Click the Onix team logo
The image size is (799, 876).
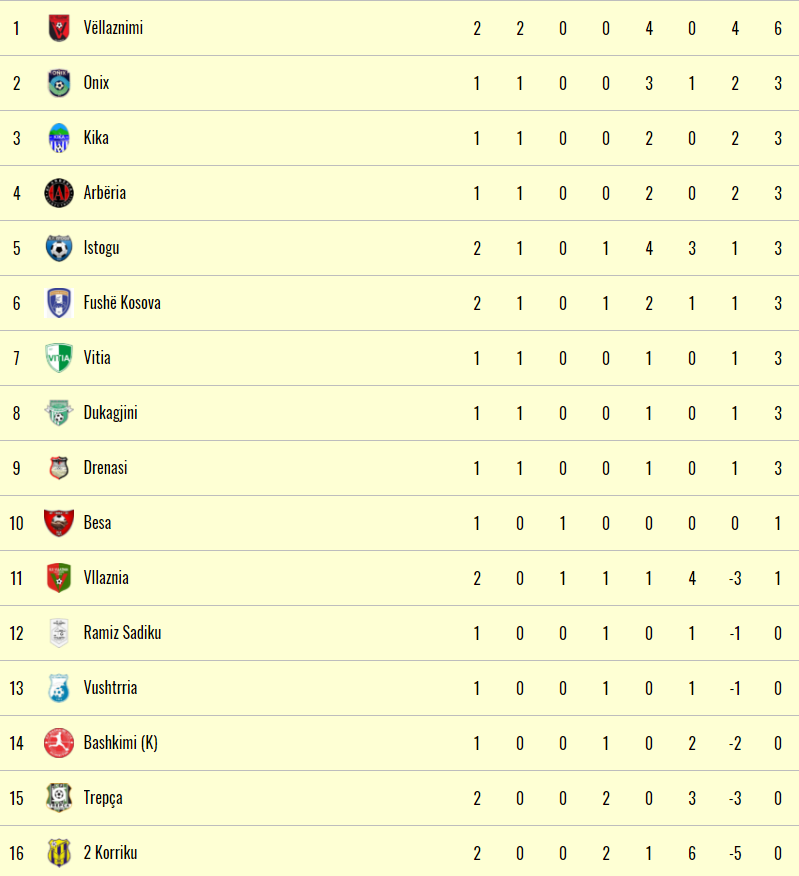59,83
